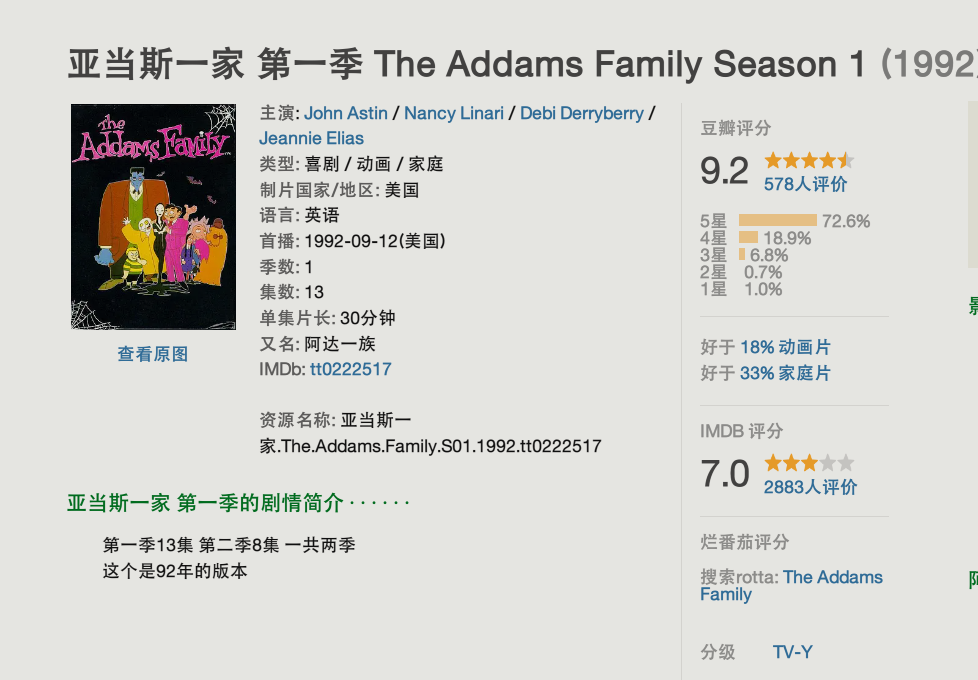Open 家庭片 genre ranking link
This screenshot has height=680, width=978.
pyautogui.click(x=785, y=373)
